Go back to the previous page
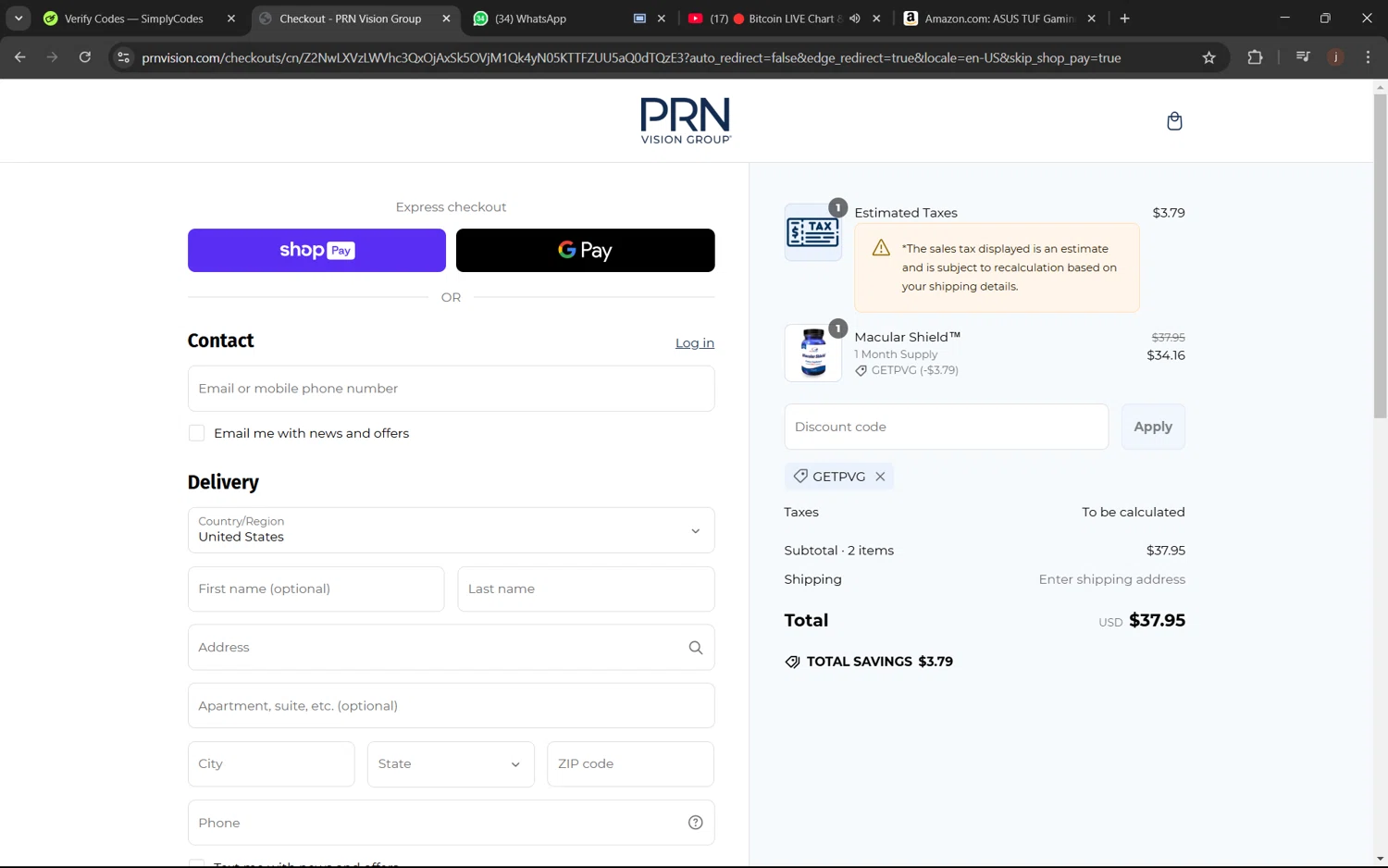1388x868 pixels. pos(20,57)
